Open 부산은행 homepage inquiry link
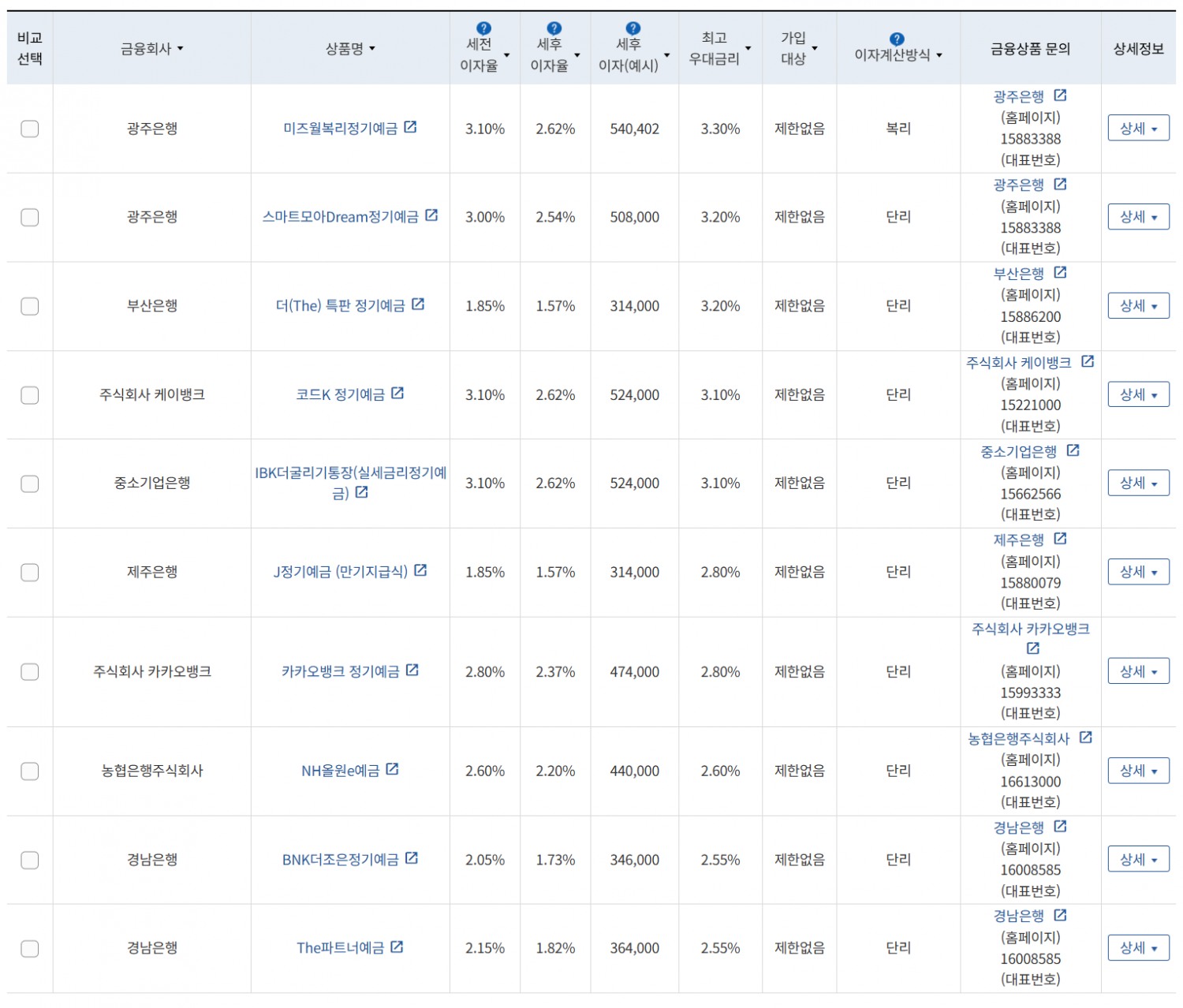 (x=1019, y=274)
